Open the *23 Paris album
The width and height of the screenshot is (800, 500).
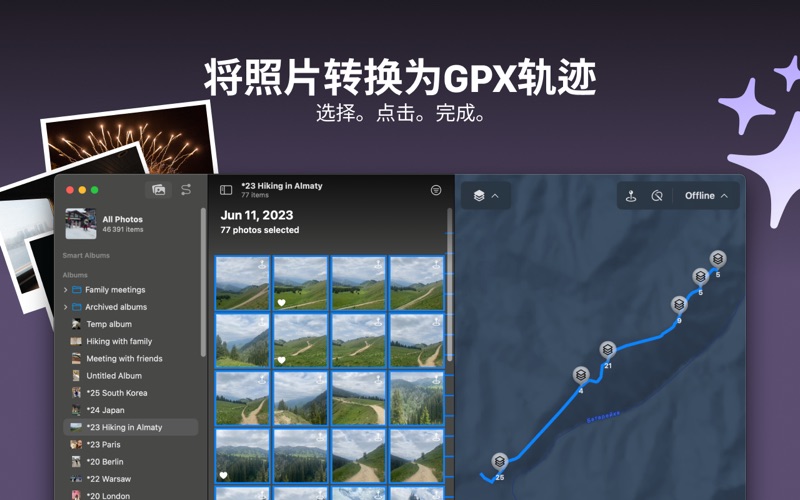click(130, 444)
